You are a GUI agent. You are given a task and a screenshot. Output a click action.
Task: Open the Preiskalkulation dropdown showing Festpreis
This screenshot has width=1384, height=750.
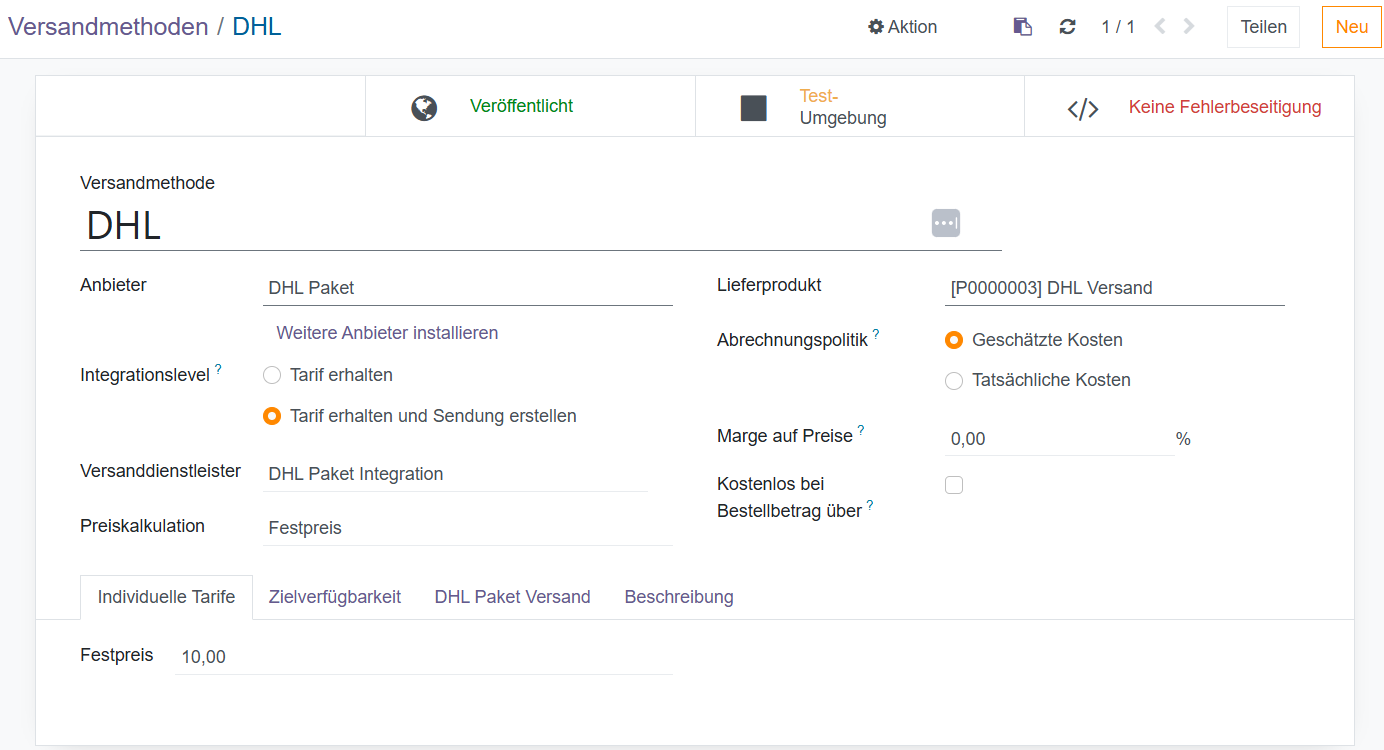click(468, 528)
